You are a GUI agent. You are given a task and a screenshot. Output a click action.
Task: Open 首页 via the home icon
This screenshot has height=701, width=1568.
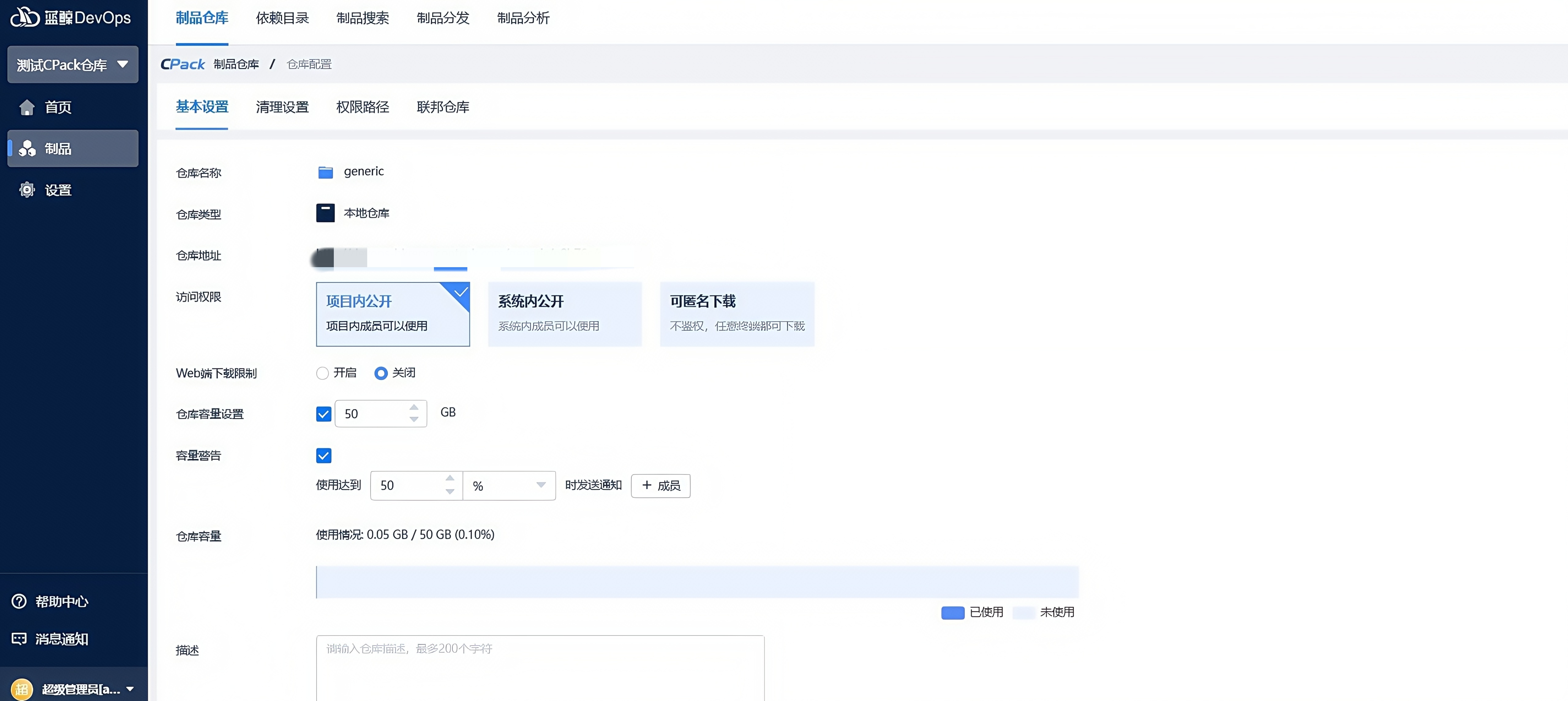pyautogui.click(x=27, y=107)
